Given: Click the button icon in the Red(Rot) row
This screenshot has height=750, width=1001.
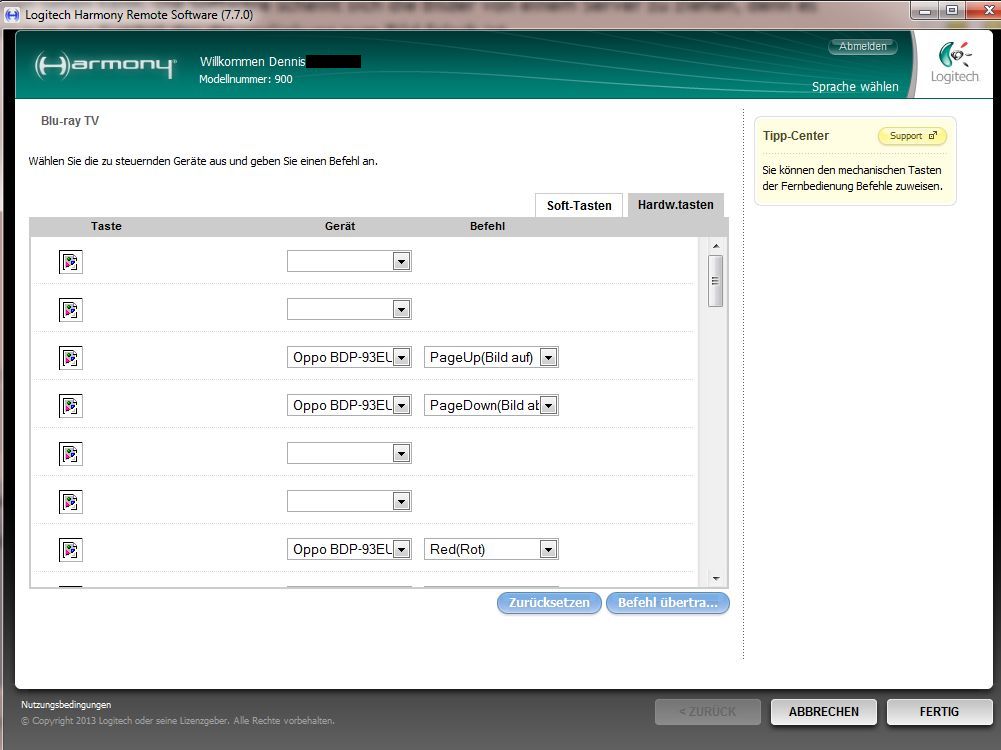Looking at the screenshot, I should pyautogui.click(x=71, y=550).
